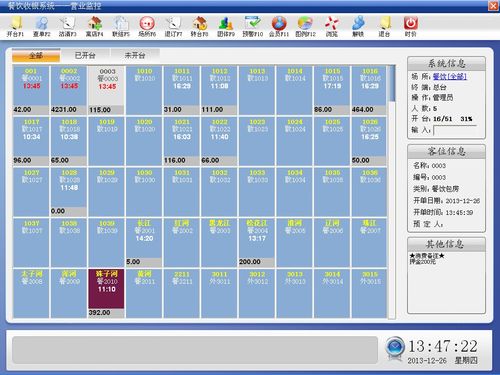Image resolution: width=500 pixels, height=375 pixels.
Task: Switch to the 未开台 tab
Action: pos(135,55)
